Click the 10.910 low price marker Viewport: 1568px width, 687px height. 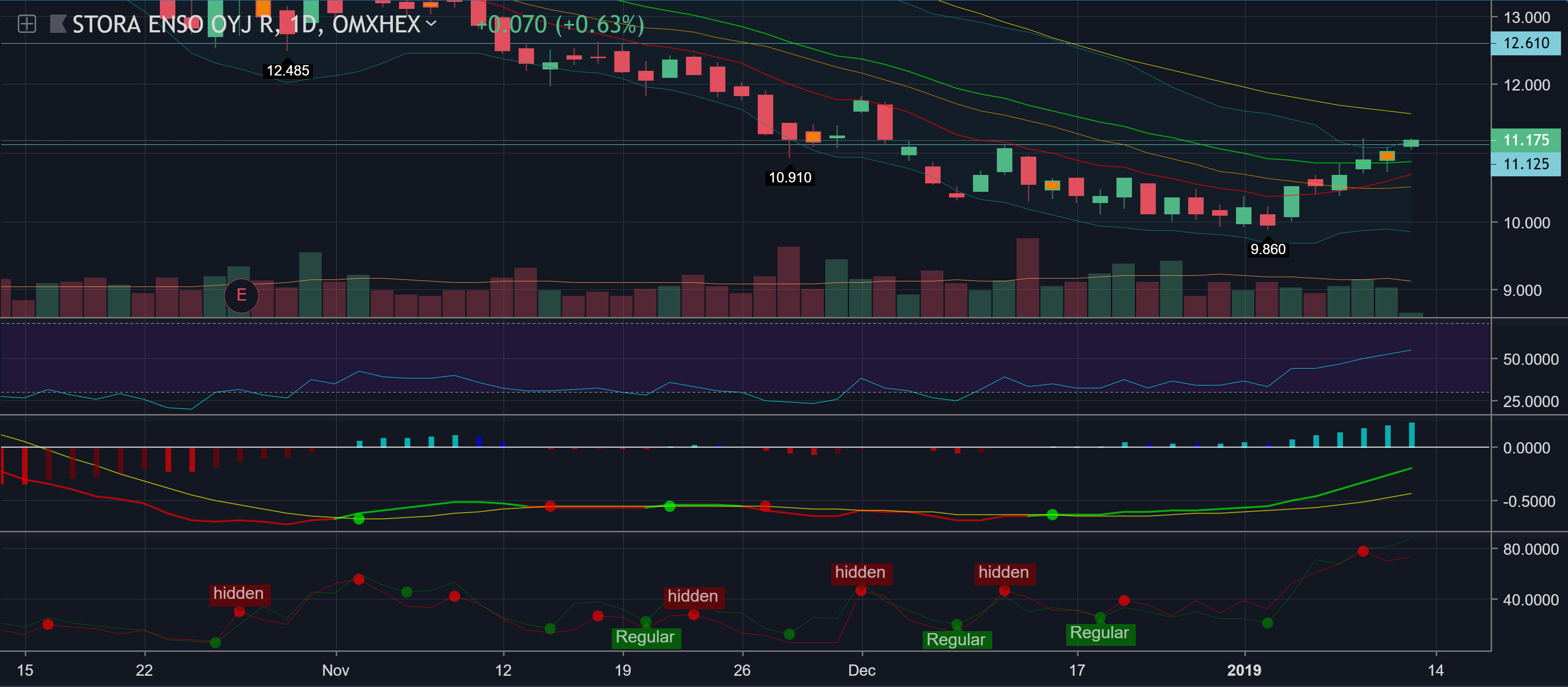790,178
